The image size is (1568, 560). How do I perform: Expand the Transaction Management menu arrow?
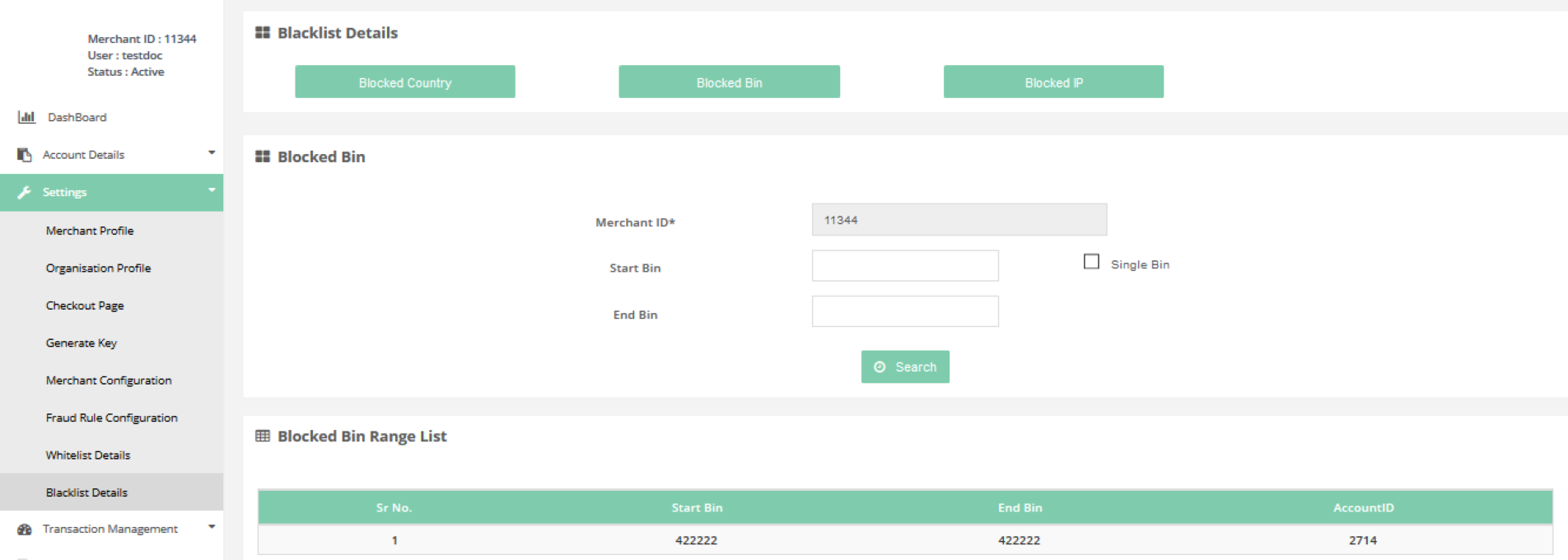[212, 527]
